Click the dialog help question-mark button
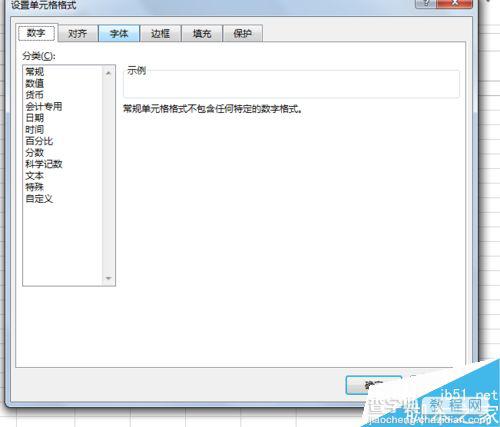Screen dimensions: 500x427 (426, 3)
